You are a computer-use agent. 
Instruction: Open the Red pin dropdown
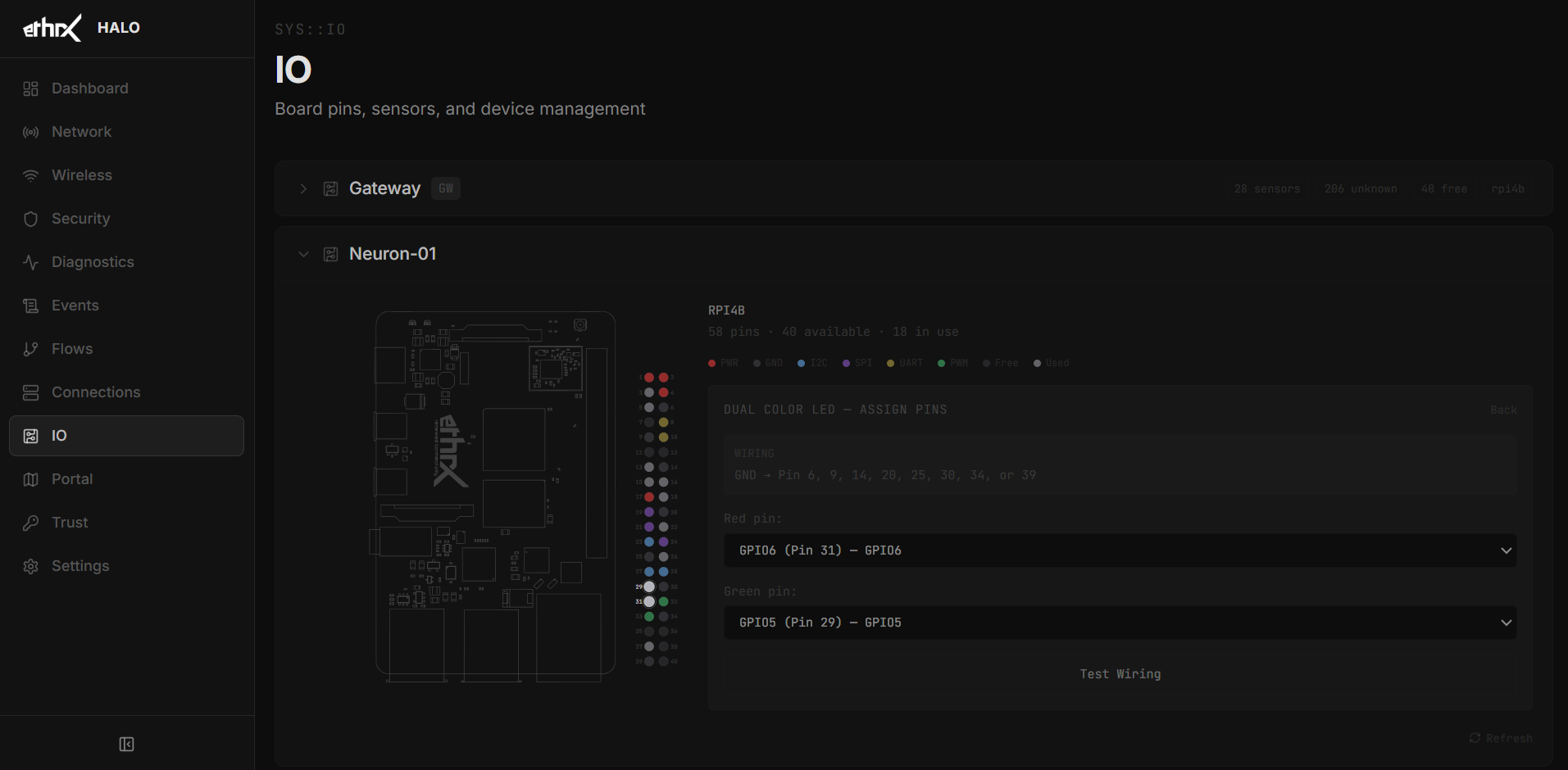coord(1120,550)
